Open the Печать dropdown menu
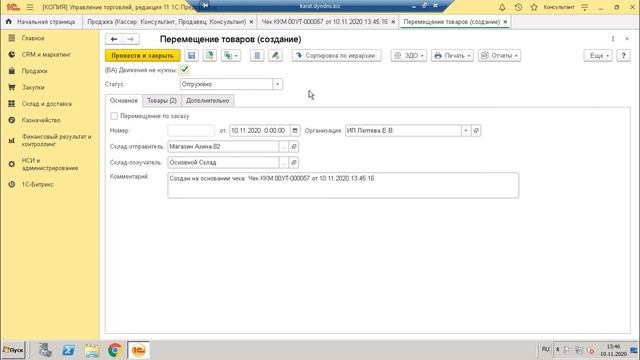 point(452,56)
